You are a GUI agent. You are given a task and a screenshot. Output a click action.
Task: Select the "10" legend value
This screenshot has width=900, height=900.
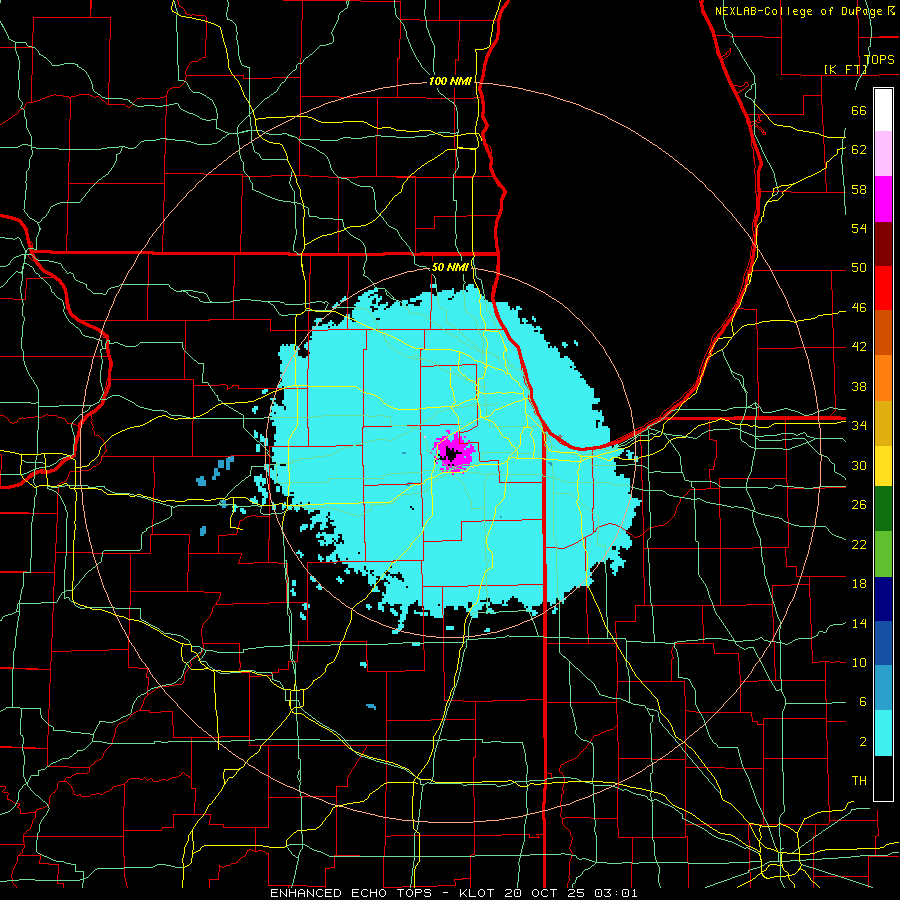(859, 663)
